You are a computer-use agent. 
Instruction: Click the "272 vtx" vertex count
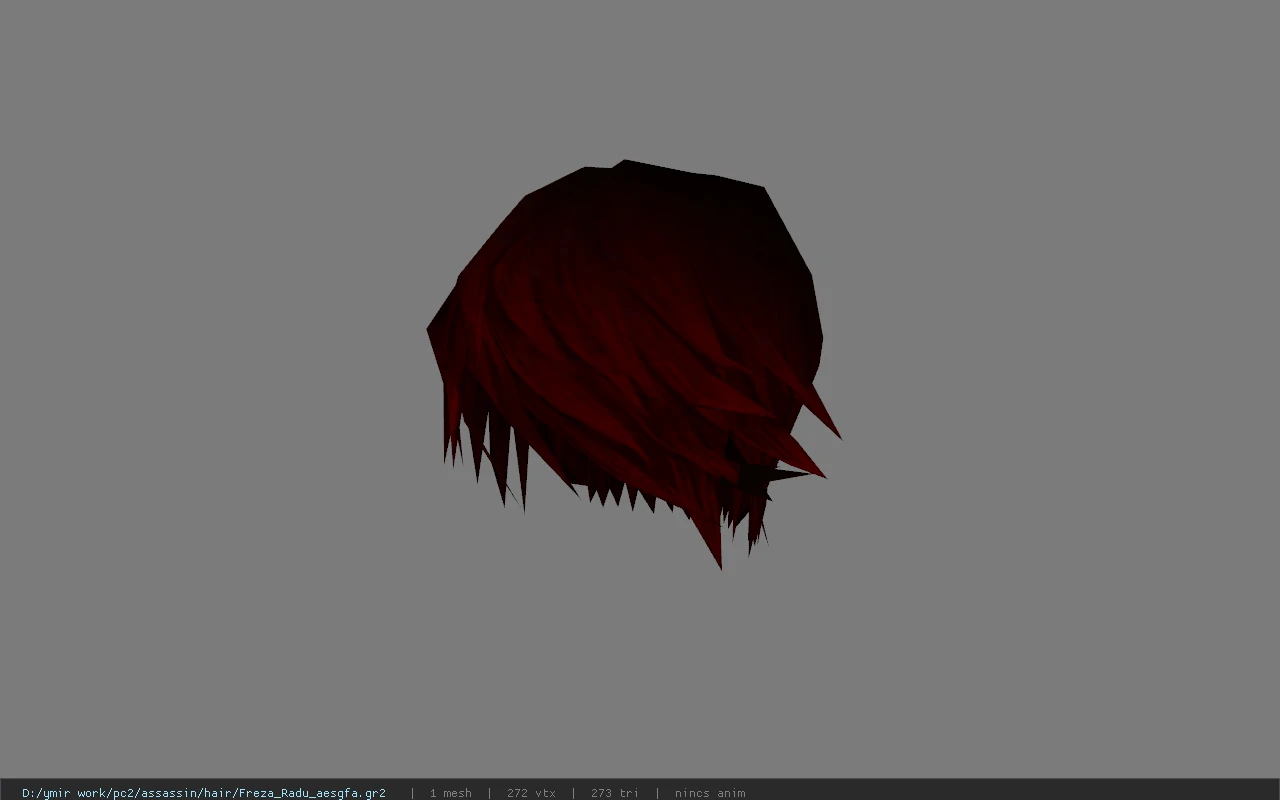531,793
